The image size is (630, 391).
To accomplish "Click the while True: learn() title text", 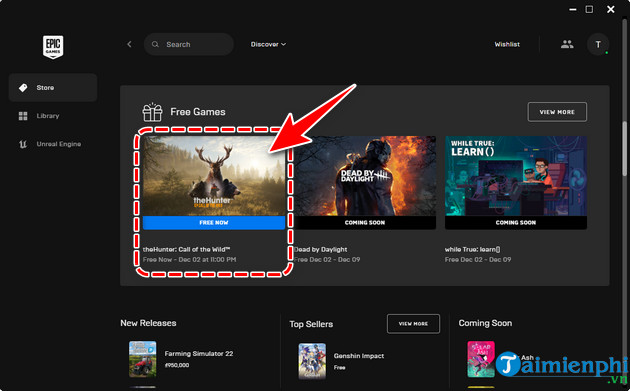I will click(472, 250).
